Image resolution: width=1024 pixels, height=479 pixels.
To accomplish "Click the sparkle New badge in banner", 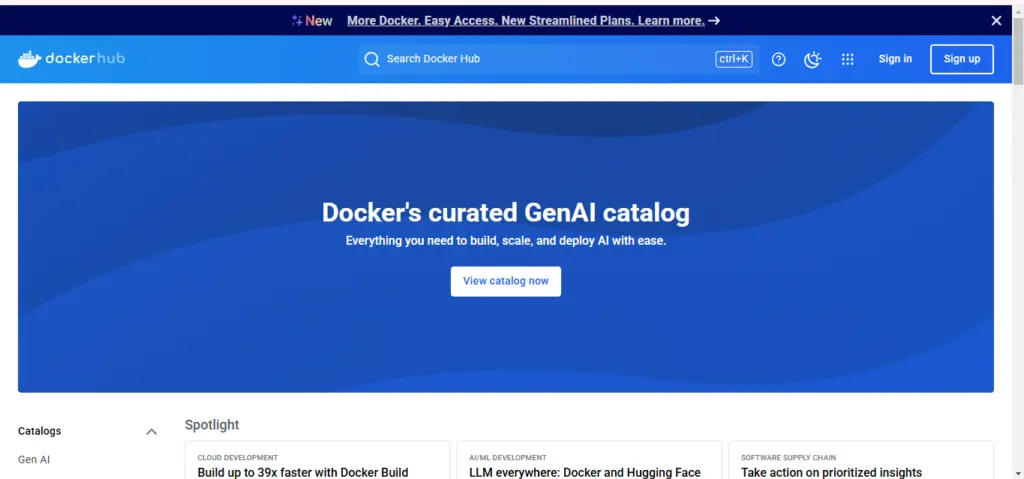I will click(312, 20).
